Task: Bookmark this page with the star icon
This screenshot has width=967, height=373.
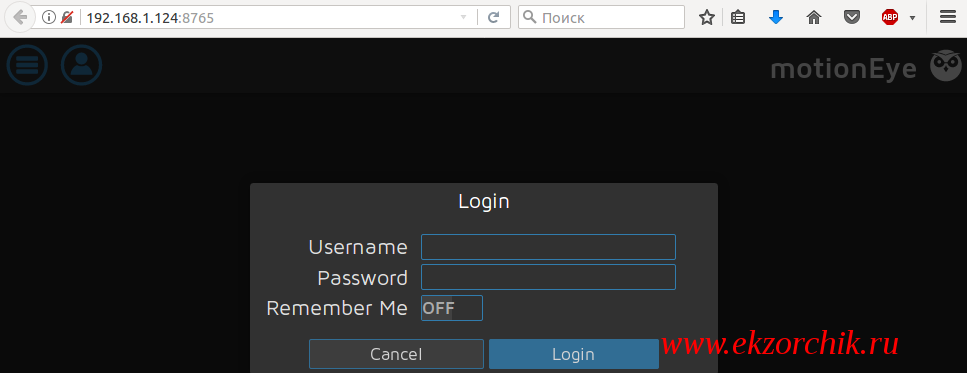Action: coord(706,18)
